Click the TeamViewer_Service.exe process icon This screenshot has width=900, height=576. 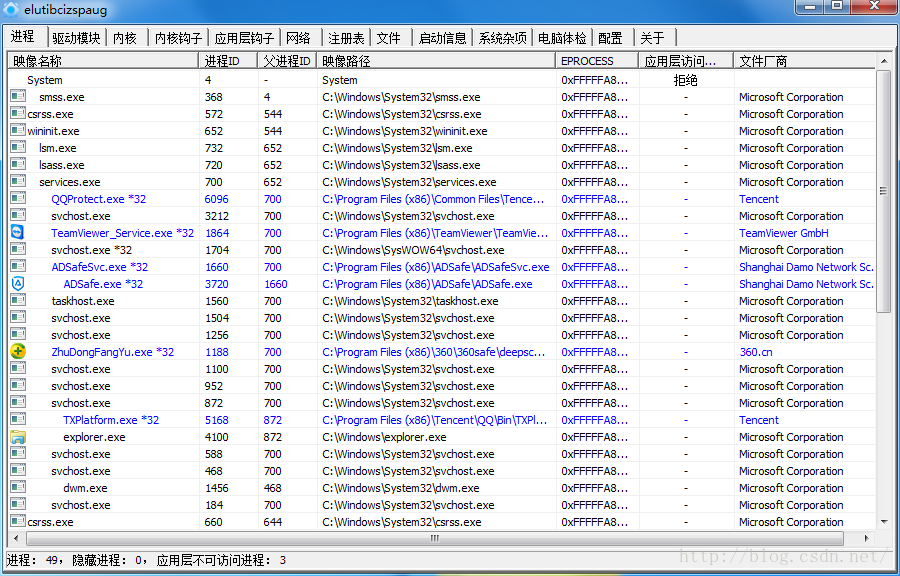[x=18, y=232]
